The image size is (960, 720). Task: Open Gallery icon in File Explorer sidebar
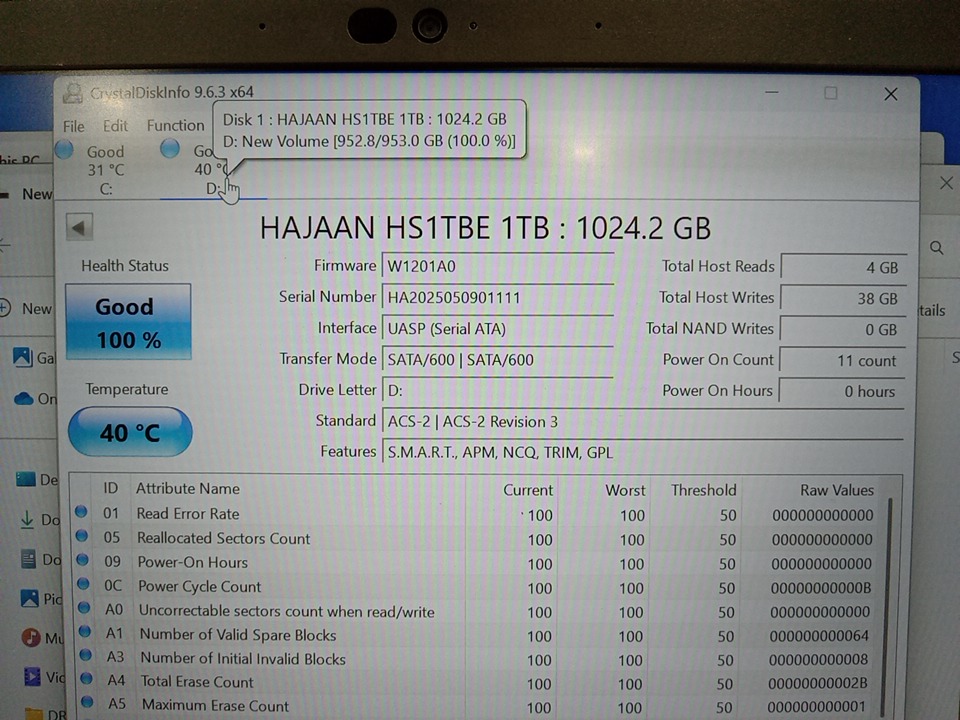tap(23, 357)
